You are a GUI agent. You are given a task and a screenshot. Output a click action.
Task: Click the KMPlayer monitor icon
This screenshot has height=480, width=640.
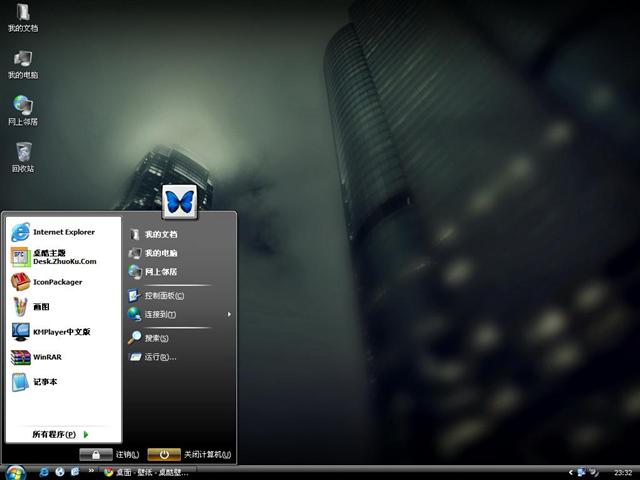point(20,332)
